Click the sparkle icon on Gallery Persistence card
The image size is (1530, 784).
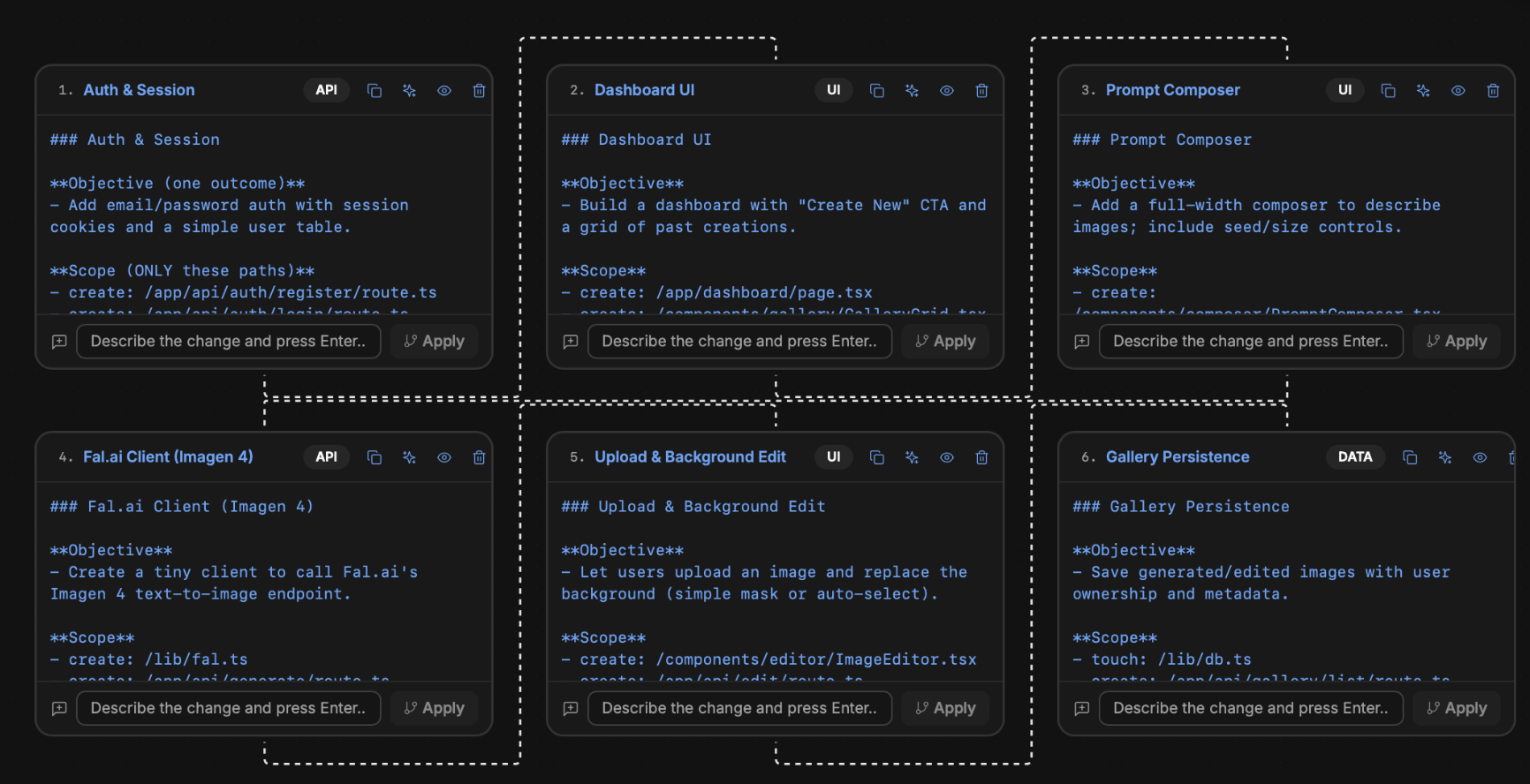tap(1445, 457)
